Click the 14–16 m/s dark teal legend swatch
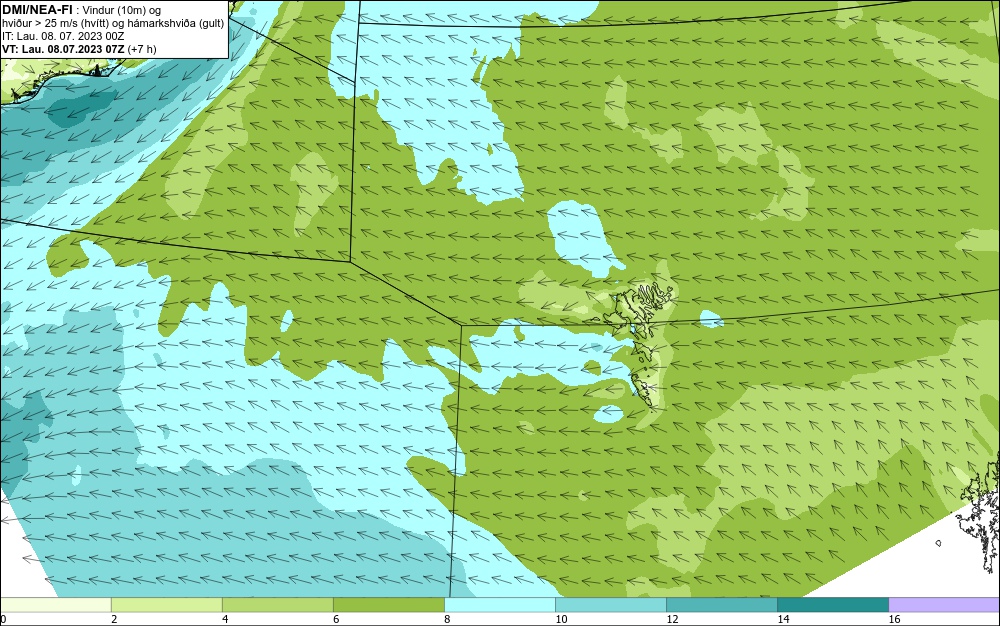The height and width of the screenshot is (626, 1000). click(x=832, y=605)
